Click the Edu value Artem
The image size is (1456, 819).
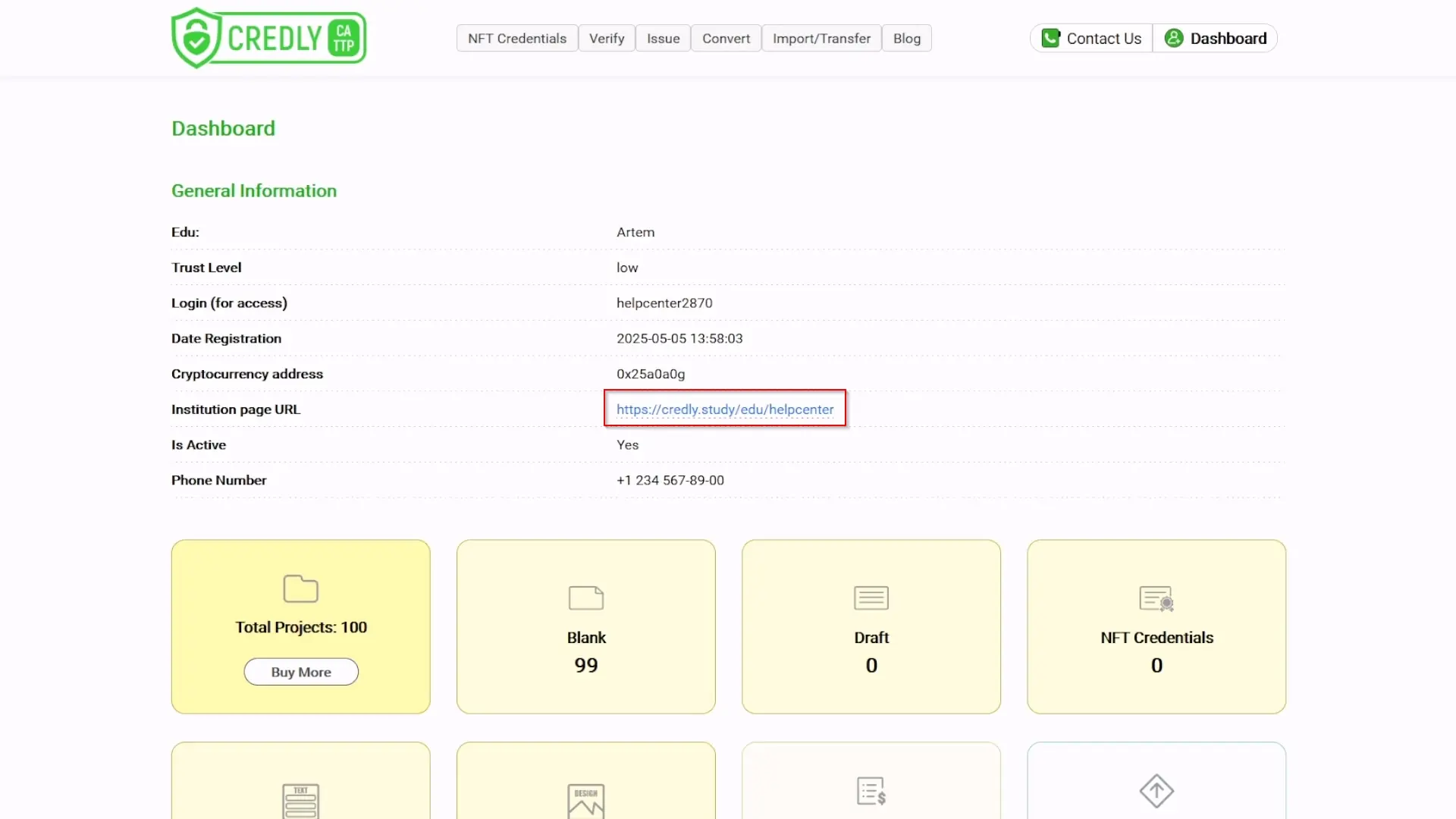coord(635,232)
